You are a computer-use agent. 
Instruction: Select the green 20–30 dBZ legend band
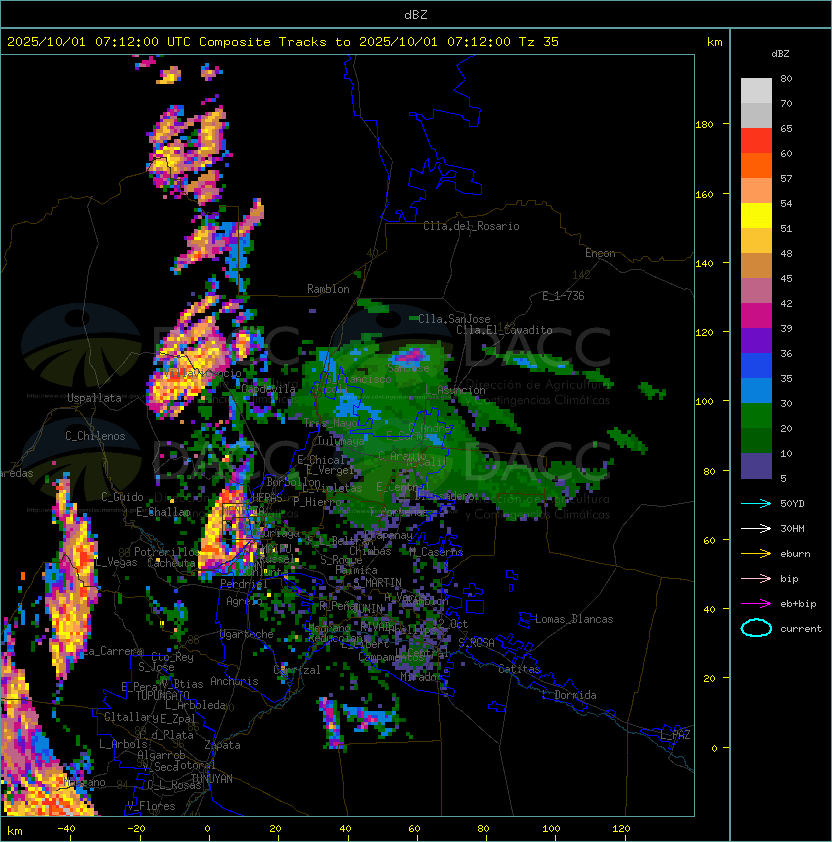pyautogui.click(x=756, y=416)
